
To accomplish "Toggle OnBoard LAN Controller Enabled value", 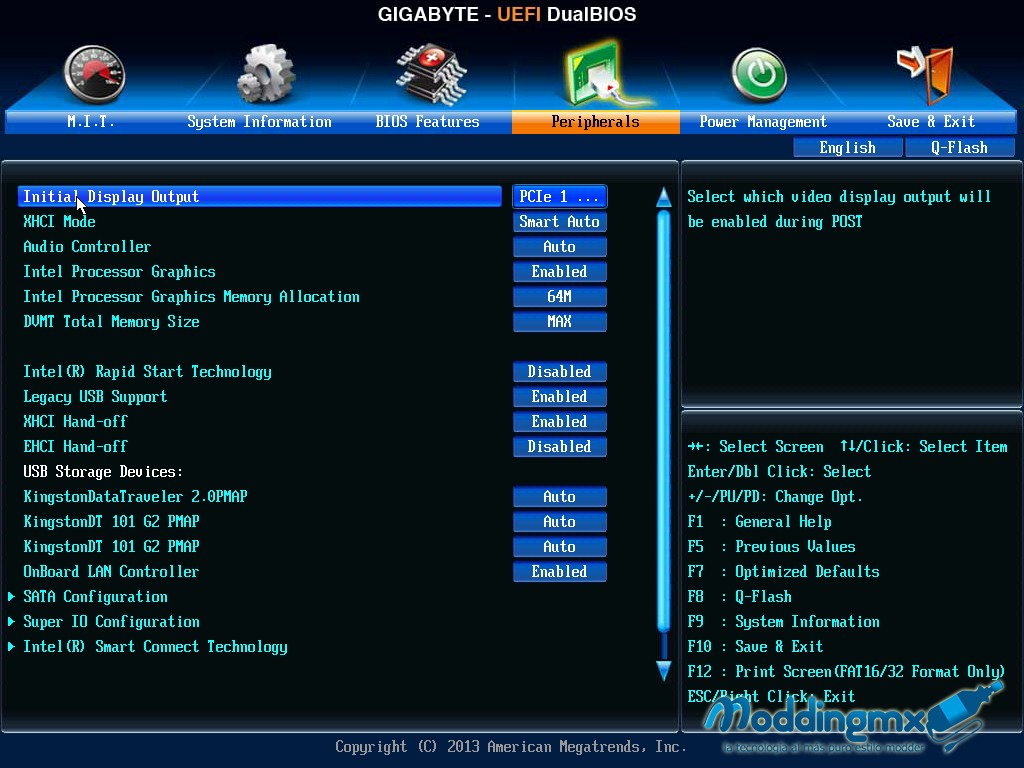I will click(x=560, y=571).
